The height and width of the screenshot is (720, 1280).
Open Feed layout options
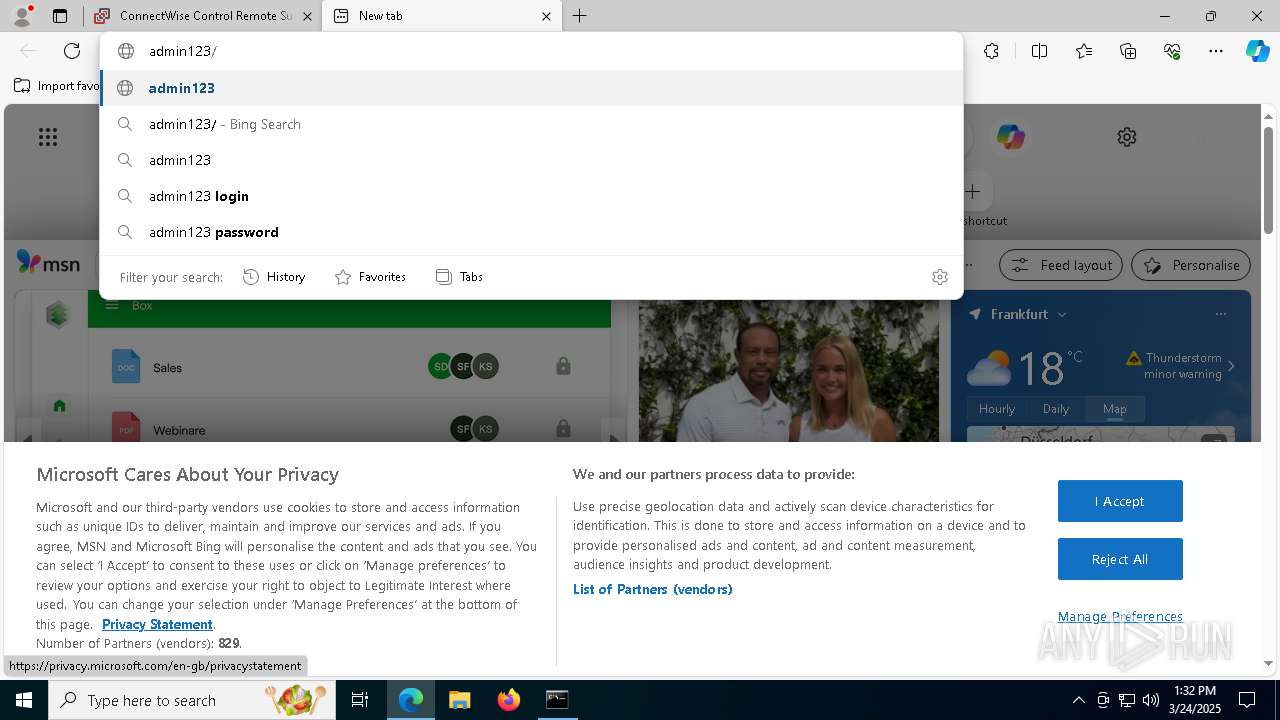click(x=1061, y=265)
